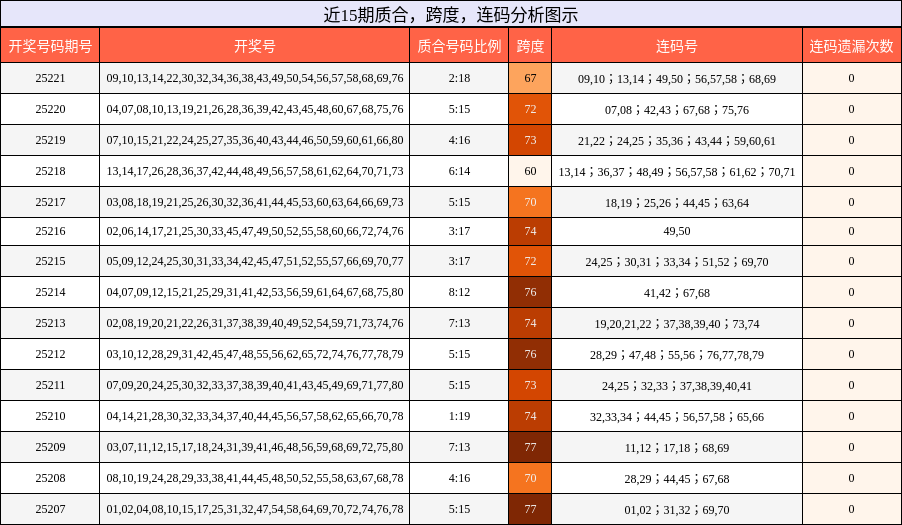Select issue number 25208
Viewport: 902px width, 525px height.
pos(50,478)
